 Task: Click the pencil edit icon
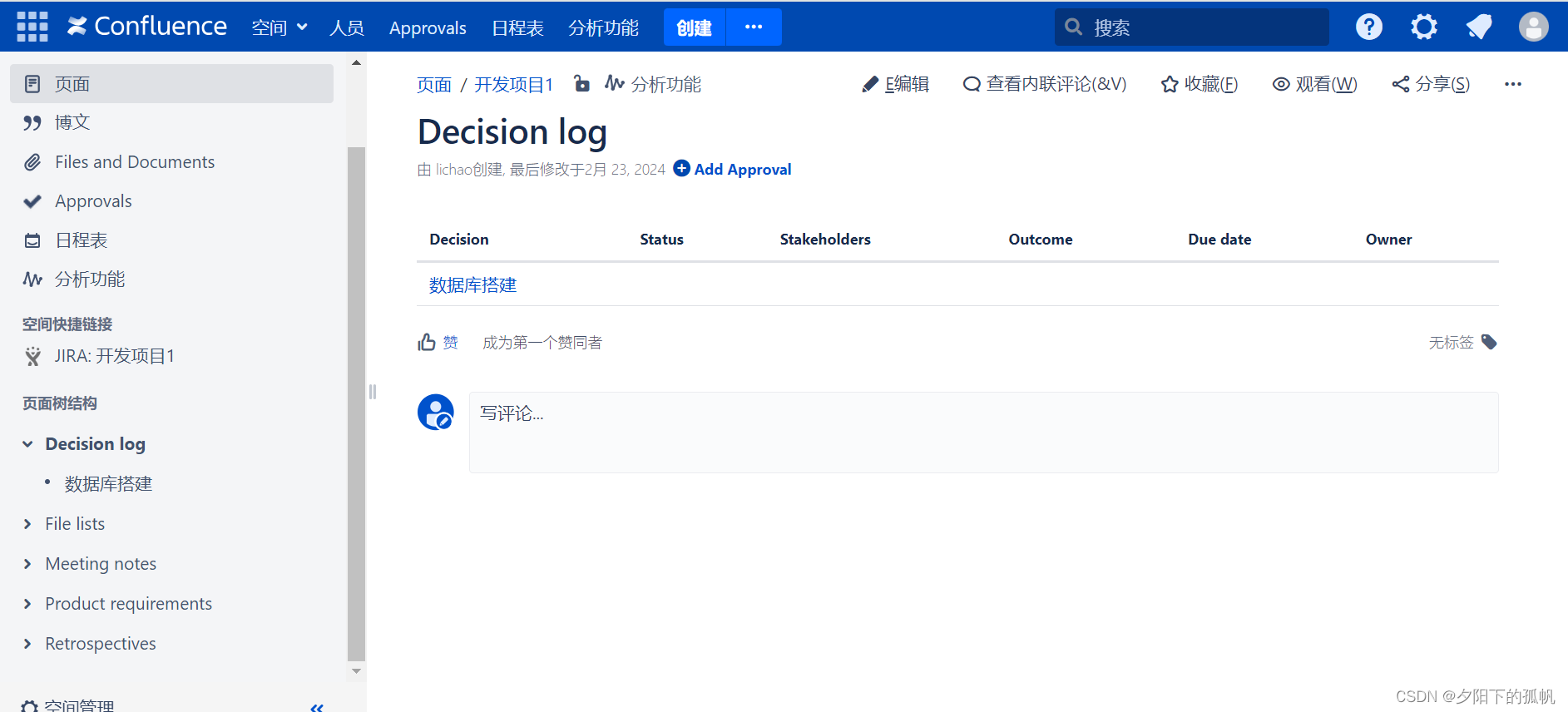pyautogui.click(x=870, y=84)
